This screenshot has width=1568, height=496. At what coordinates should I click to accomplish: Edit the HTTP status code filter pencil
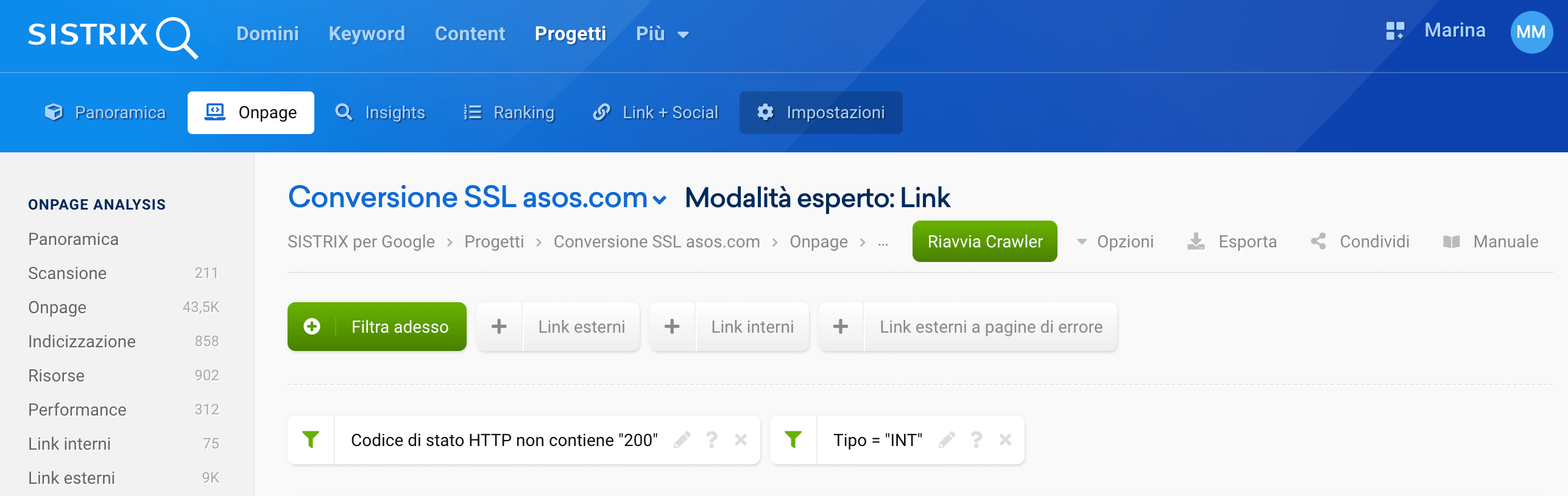point(682,439)
